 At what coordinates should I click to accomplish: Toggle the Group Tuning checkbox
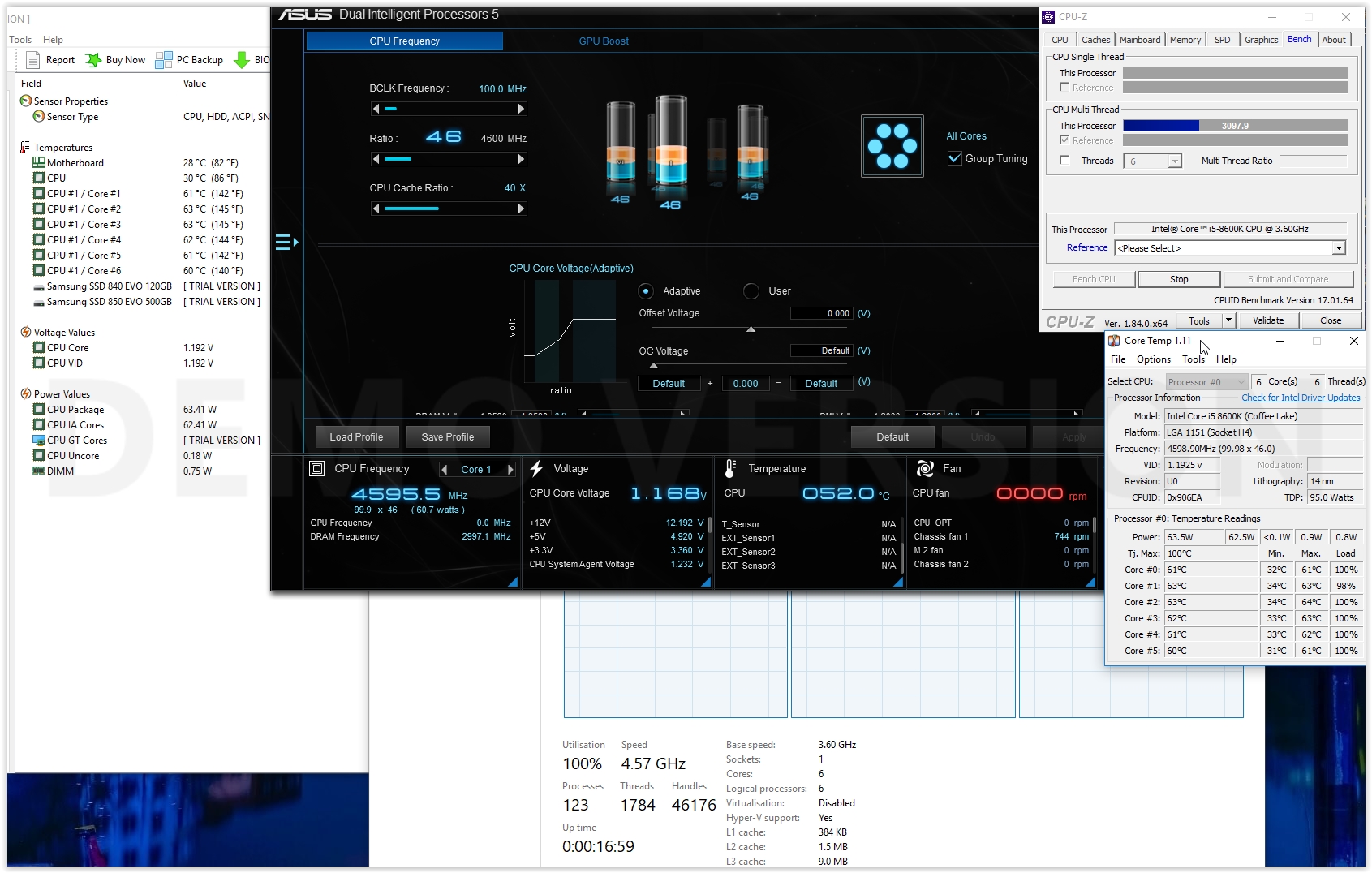955,159
